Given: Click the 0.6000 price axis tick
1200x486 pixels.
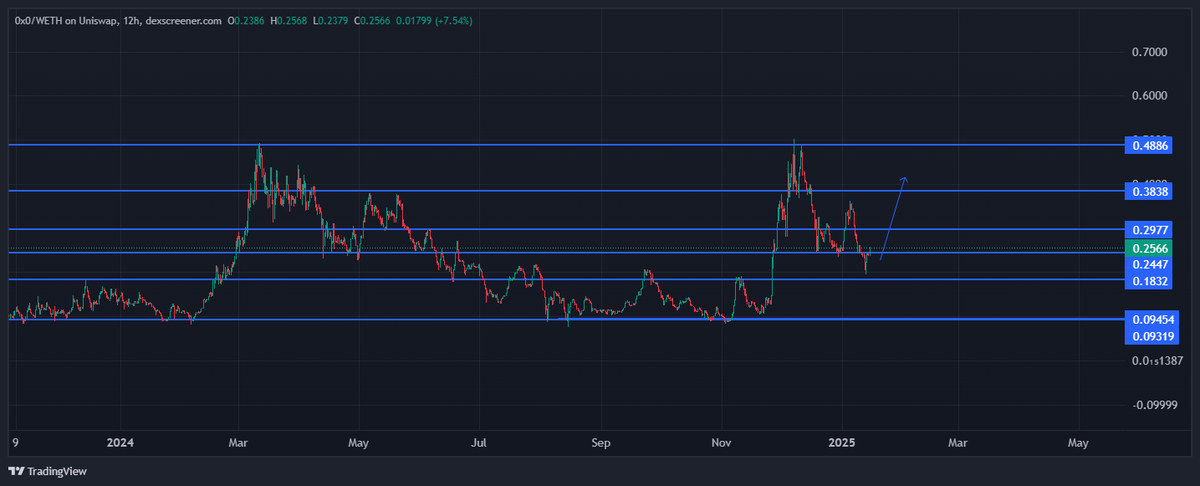Looking at the screenshot, I should click(x=1149, y=96).
